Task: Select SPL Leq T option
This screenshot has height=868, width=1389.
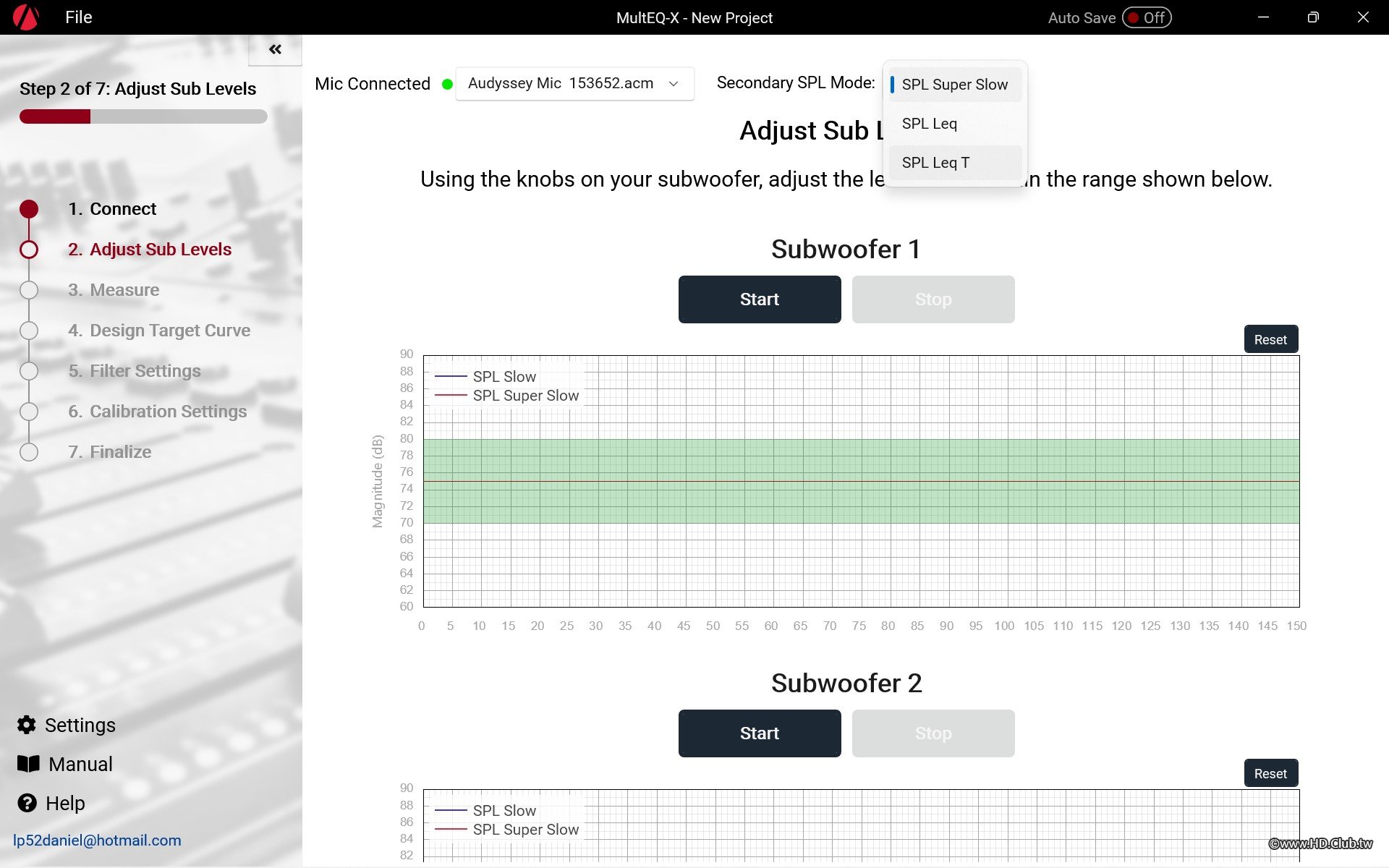Action: pyautogui.click(x=954, y=163)
